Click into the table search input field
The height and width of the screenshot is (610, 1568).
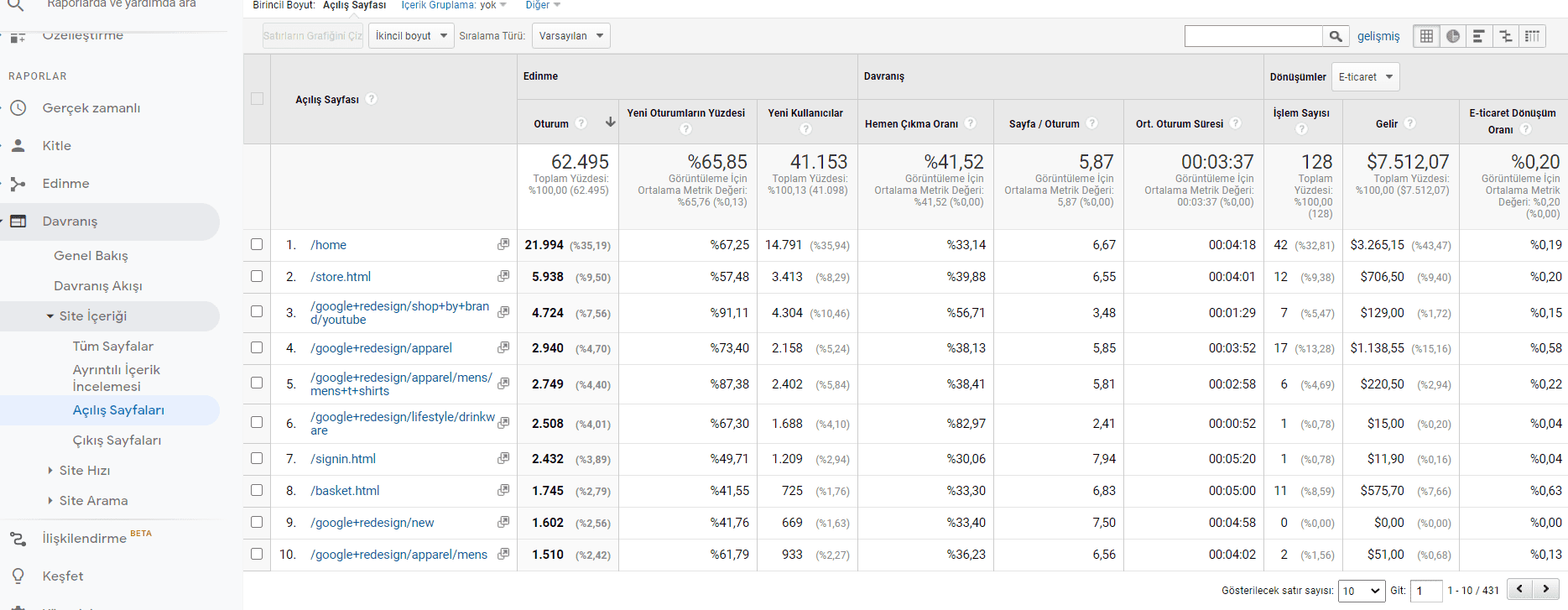coord(1253,36)
